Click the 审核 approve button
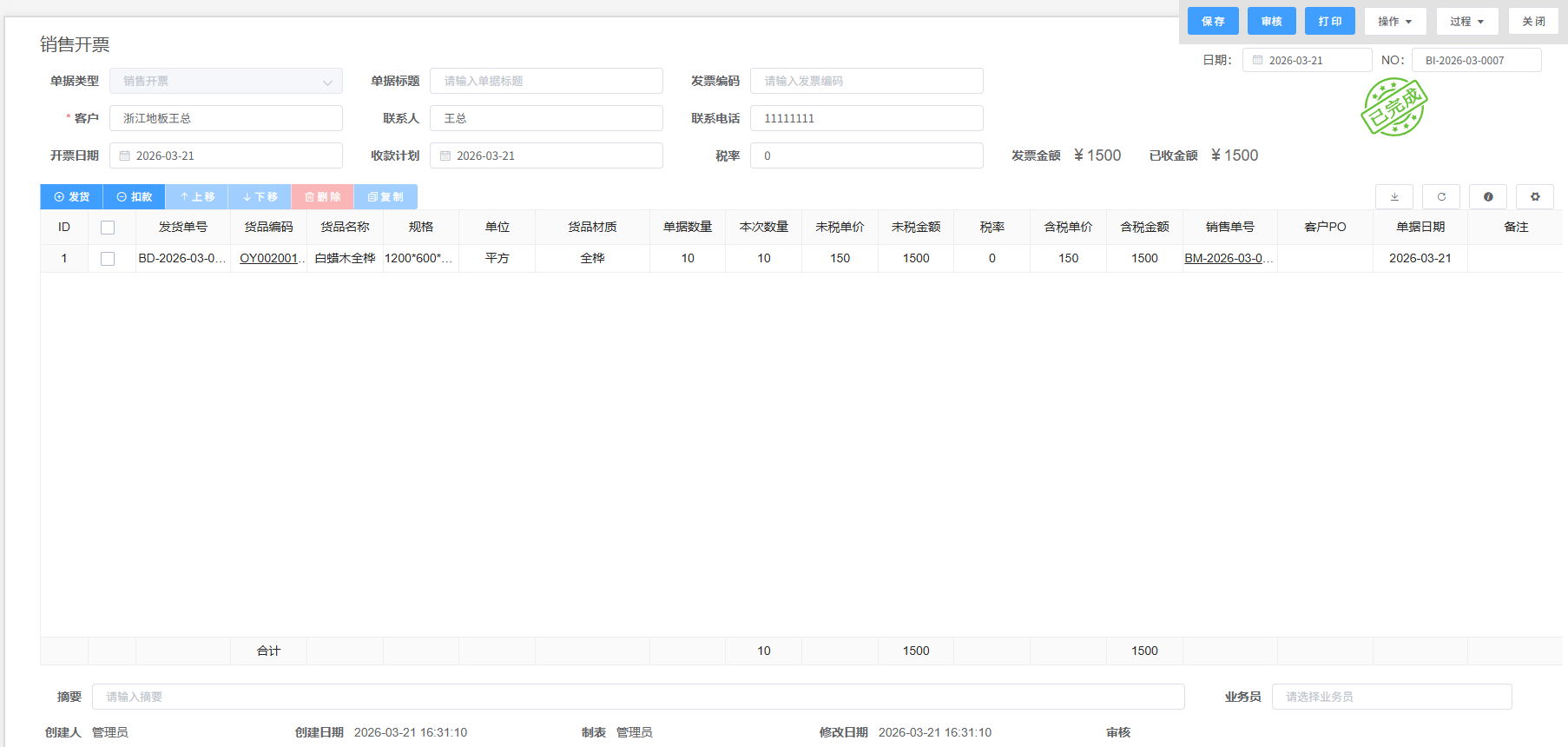 click(1271, 22)
